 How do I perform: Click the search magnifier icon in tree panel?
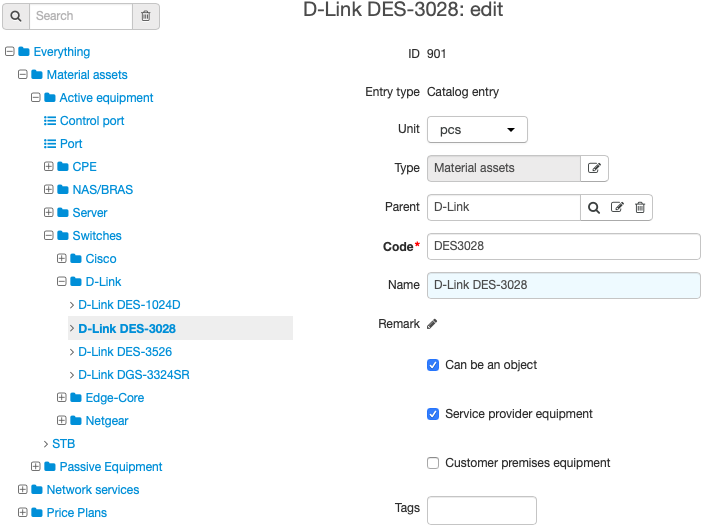click(x=16, y=16)
